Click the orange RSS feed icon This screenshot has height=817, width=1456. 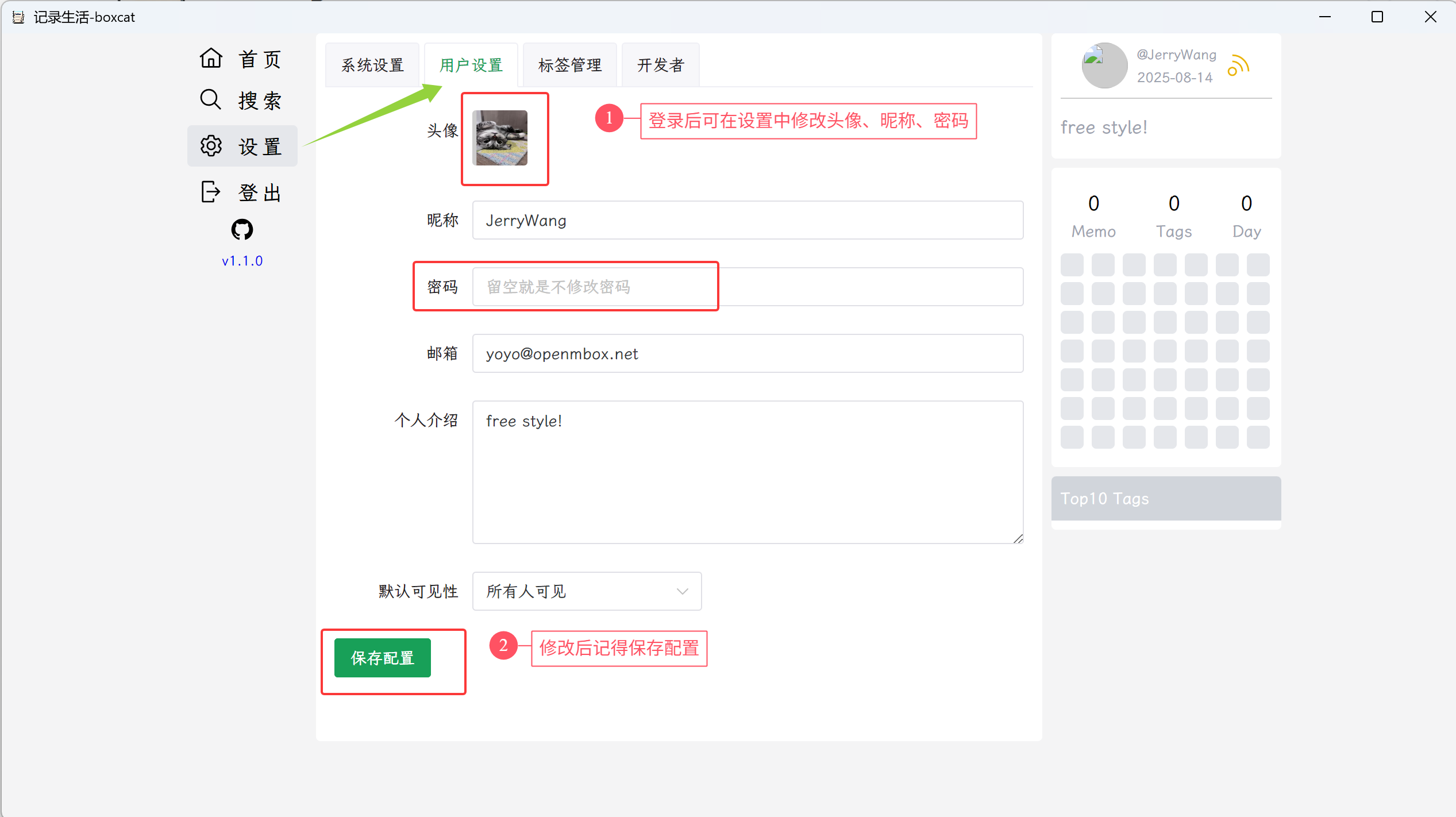[1239, 65]
